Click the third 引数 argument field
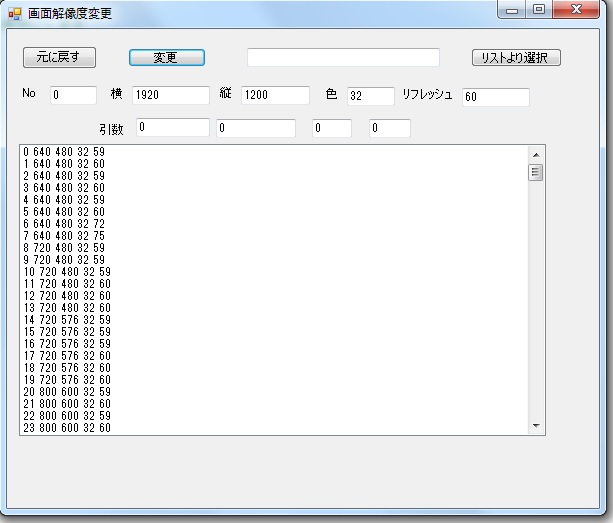Viewport: 613px width, 523px height. [x=331, y=128]
